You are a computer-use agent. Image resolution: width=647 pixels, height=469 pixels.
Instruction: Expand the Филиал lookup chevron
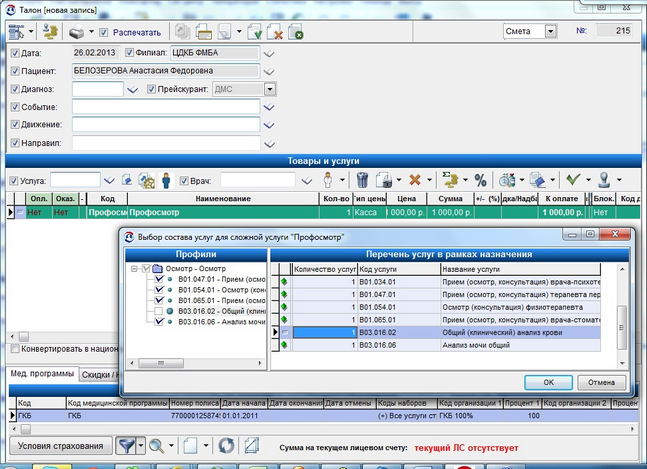point(269,54)
